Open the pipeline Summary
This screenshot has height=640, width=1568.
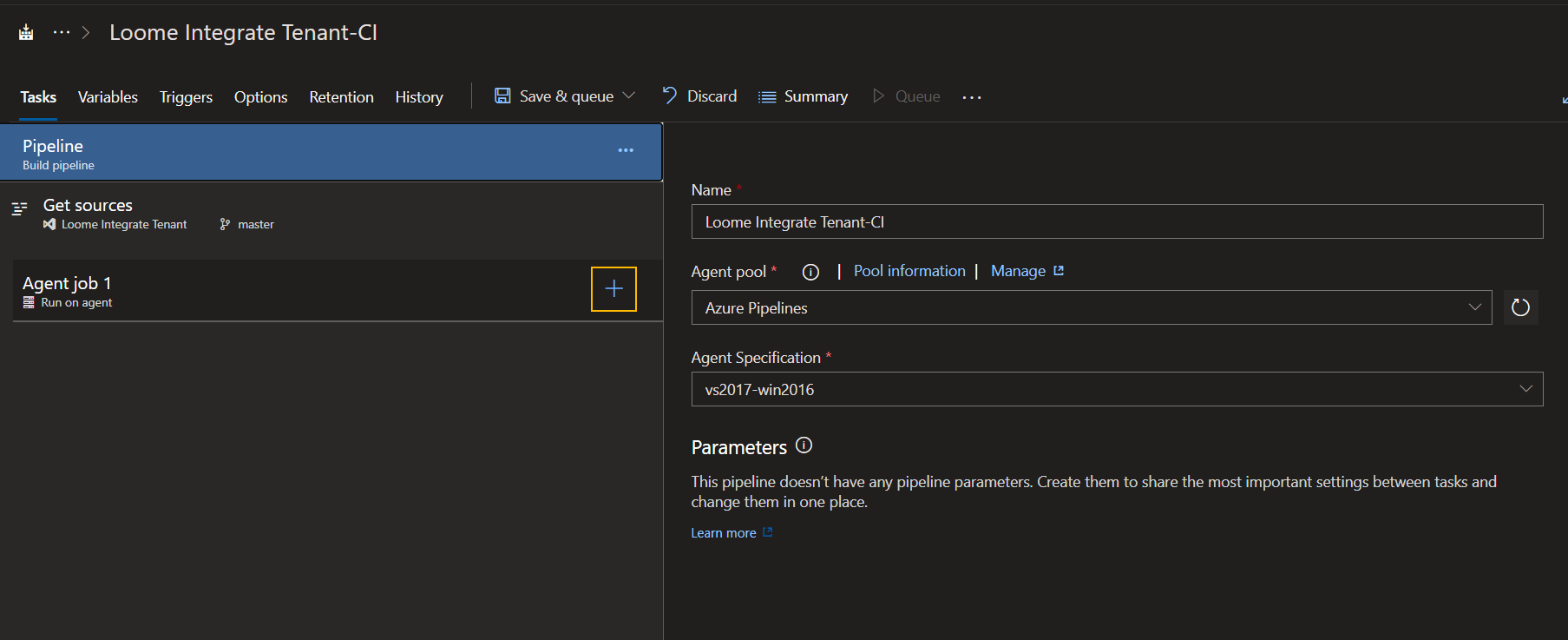point(804,96)
